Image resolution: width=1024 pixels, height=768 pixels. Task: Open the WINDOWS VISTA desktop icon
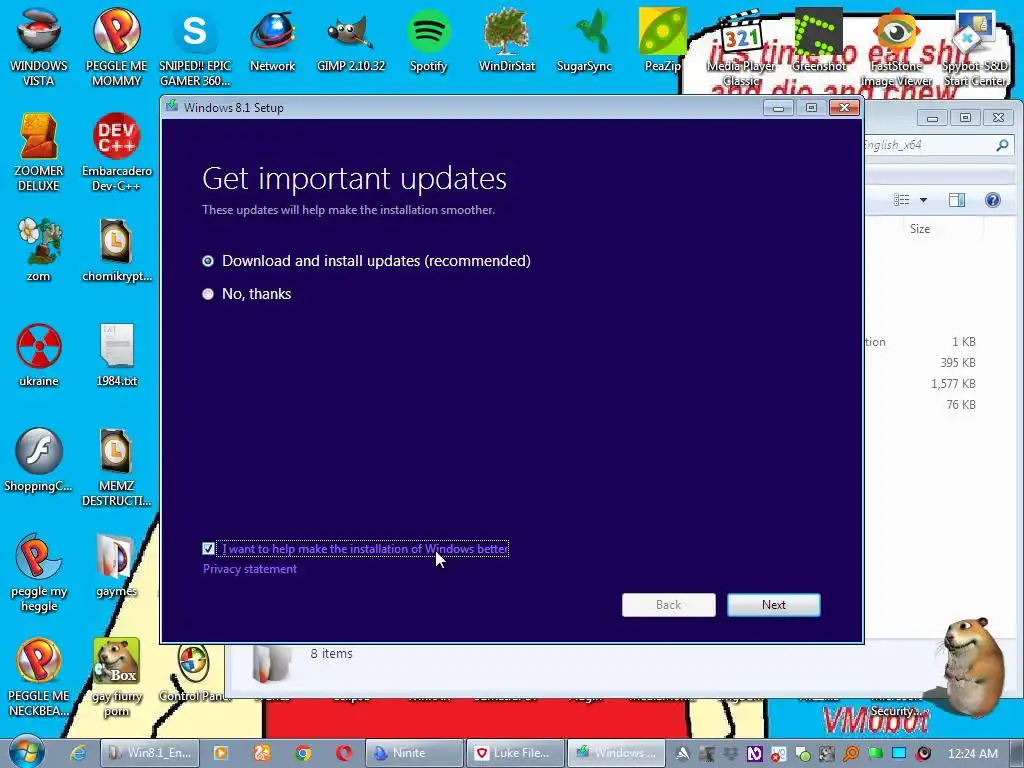point(39,46)
